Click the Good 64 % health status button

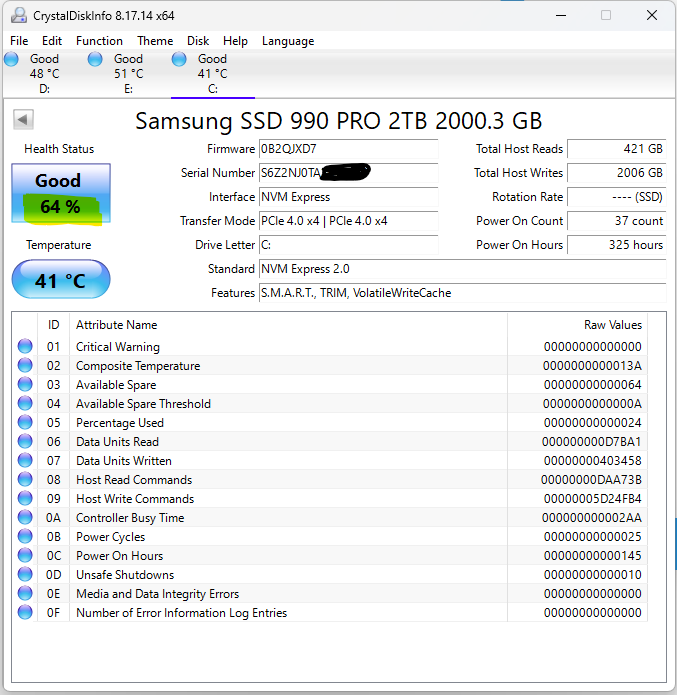click(x=58, y=194)
